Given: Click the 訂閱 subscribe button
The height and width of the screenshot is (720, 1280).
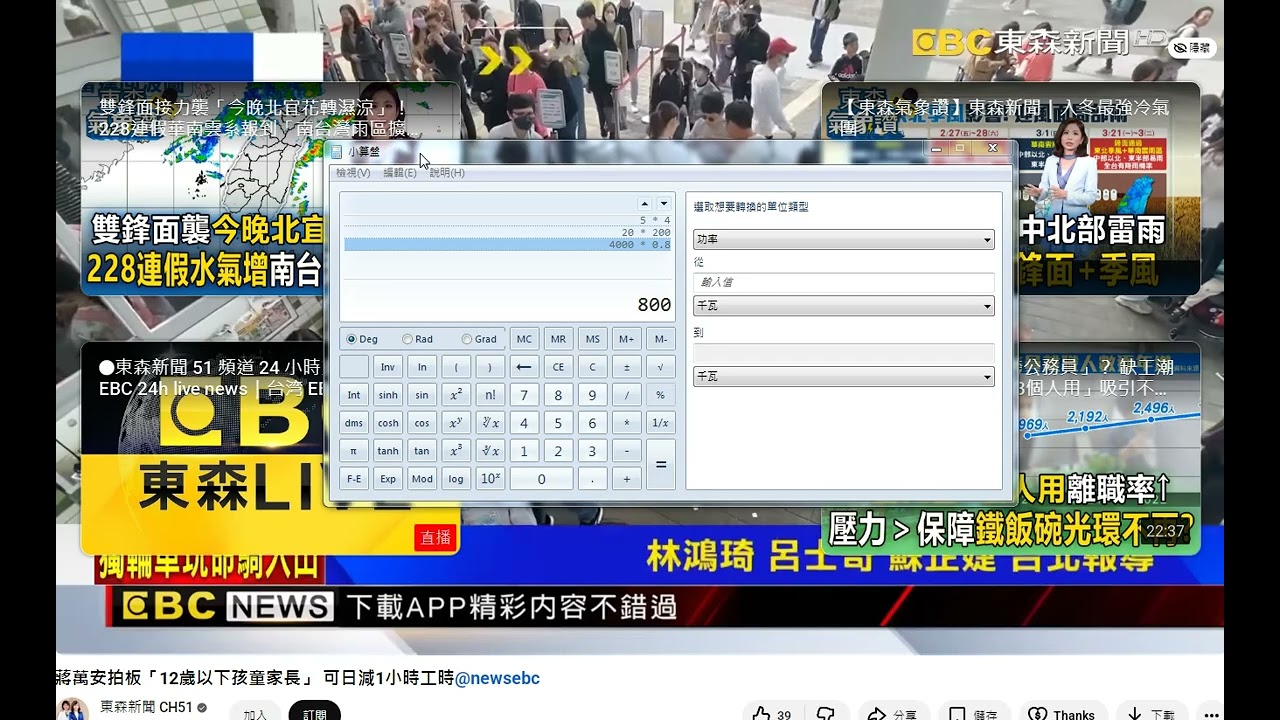Looking at the screenshot, I should [315, 714].
